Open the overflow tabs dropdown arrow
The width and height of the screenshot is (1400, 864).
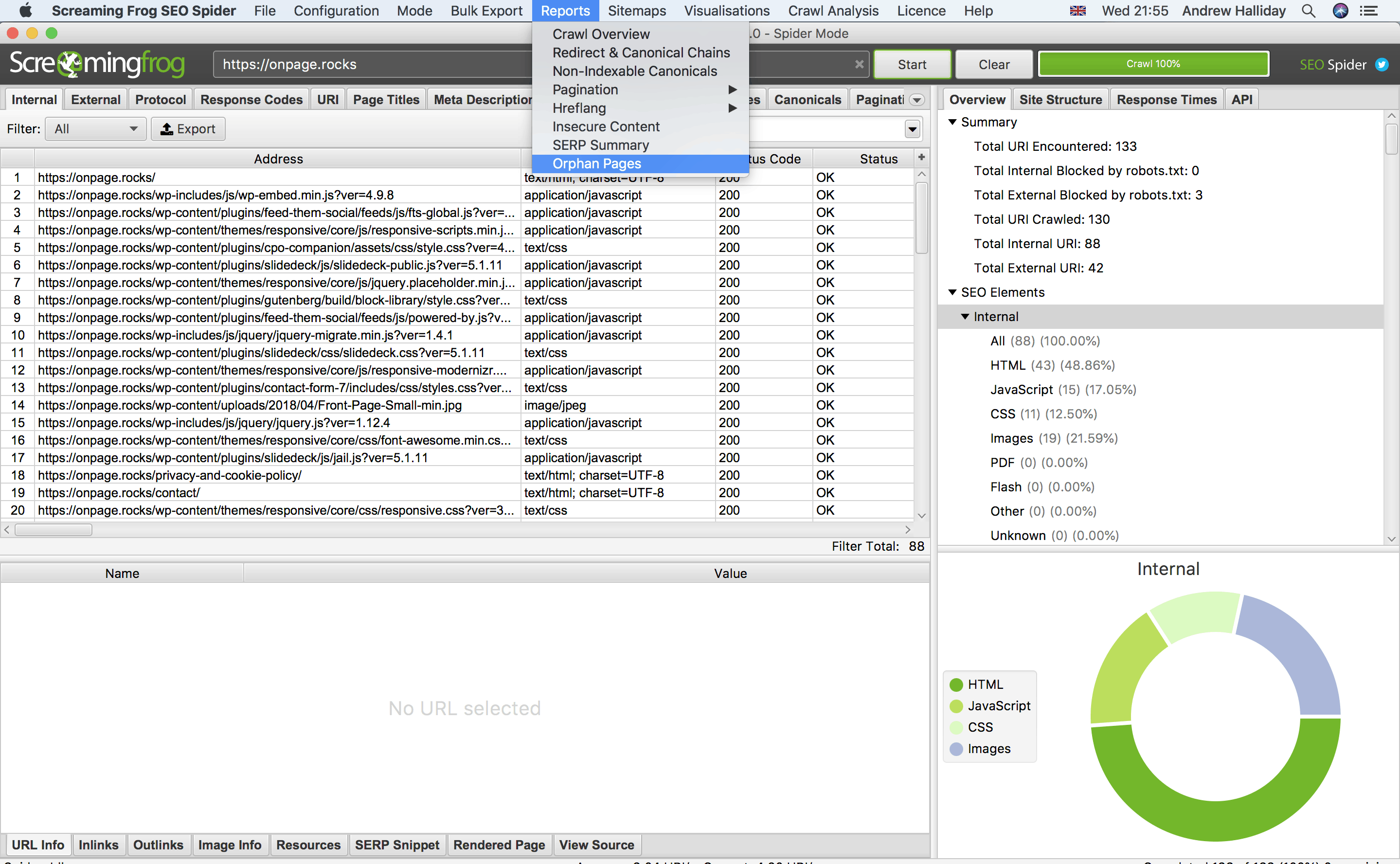(x=916, y=100)
